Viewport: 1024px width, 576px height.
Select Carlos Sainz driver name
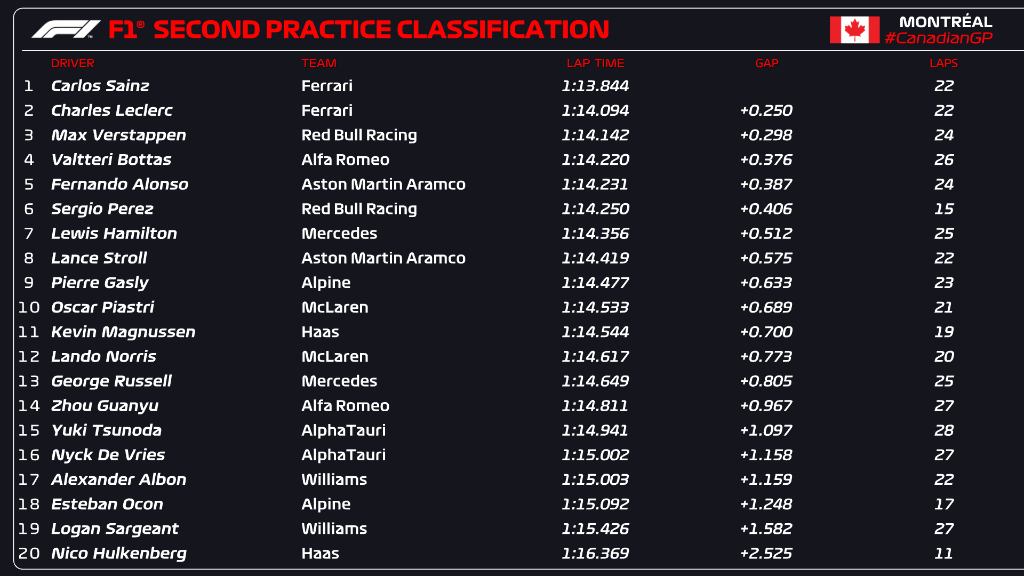99,86
